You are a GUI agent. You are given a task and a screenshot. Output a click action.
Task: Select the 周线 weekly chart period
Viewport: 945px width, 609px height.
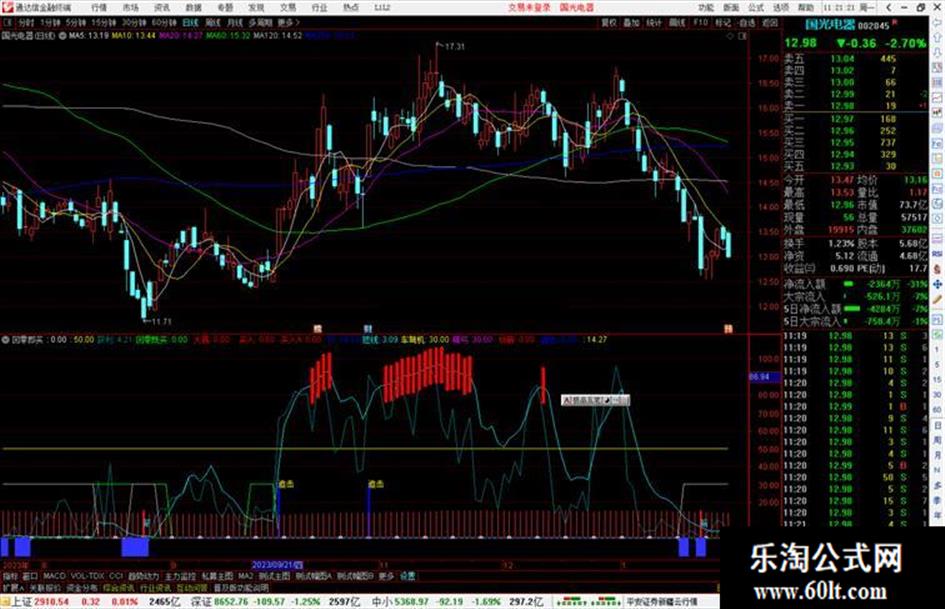[x=213, y=22]
